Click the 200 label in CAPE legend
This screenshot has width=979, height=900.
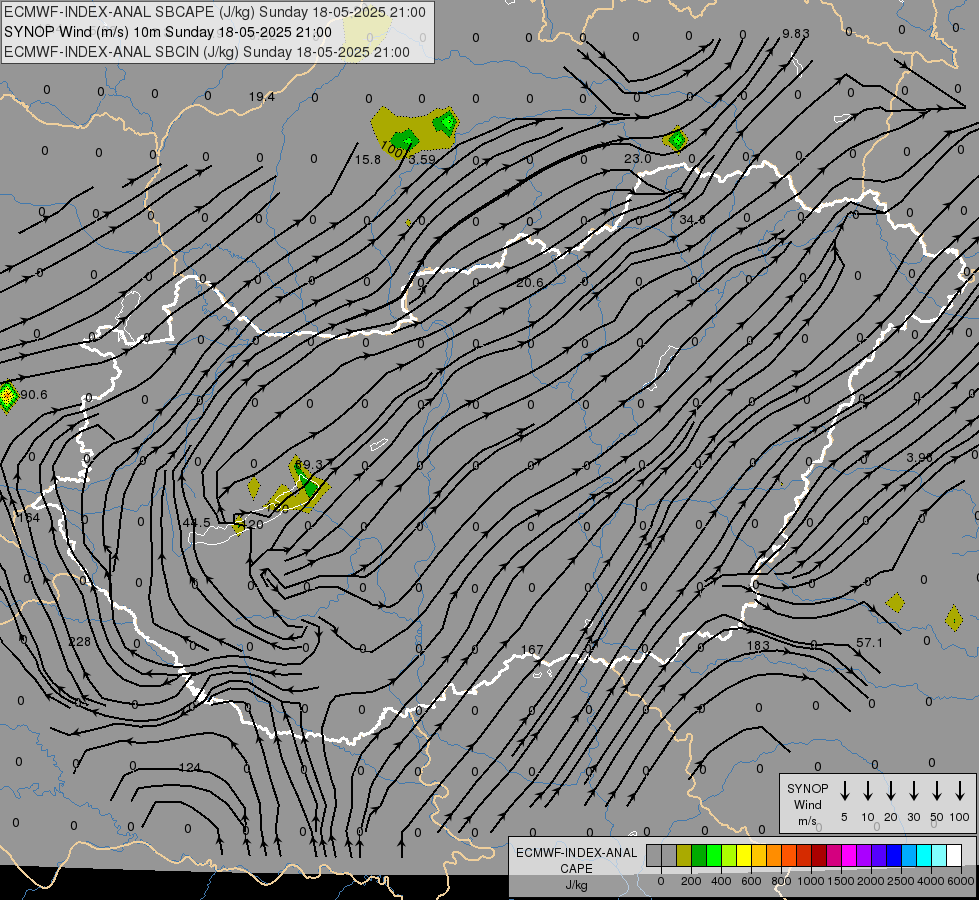691,881
